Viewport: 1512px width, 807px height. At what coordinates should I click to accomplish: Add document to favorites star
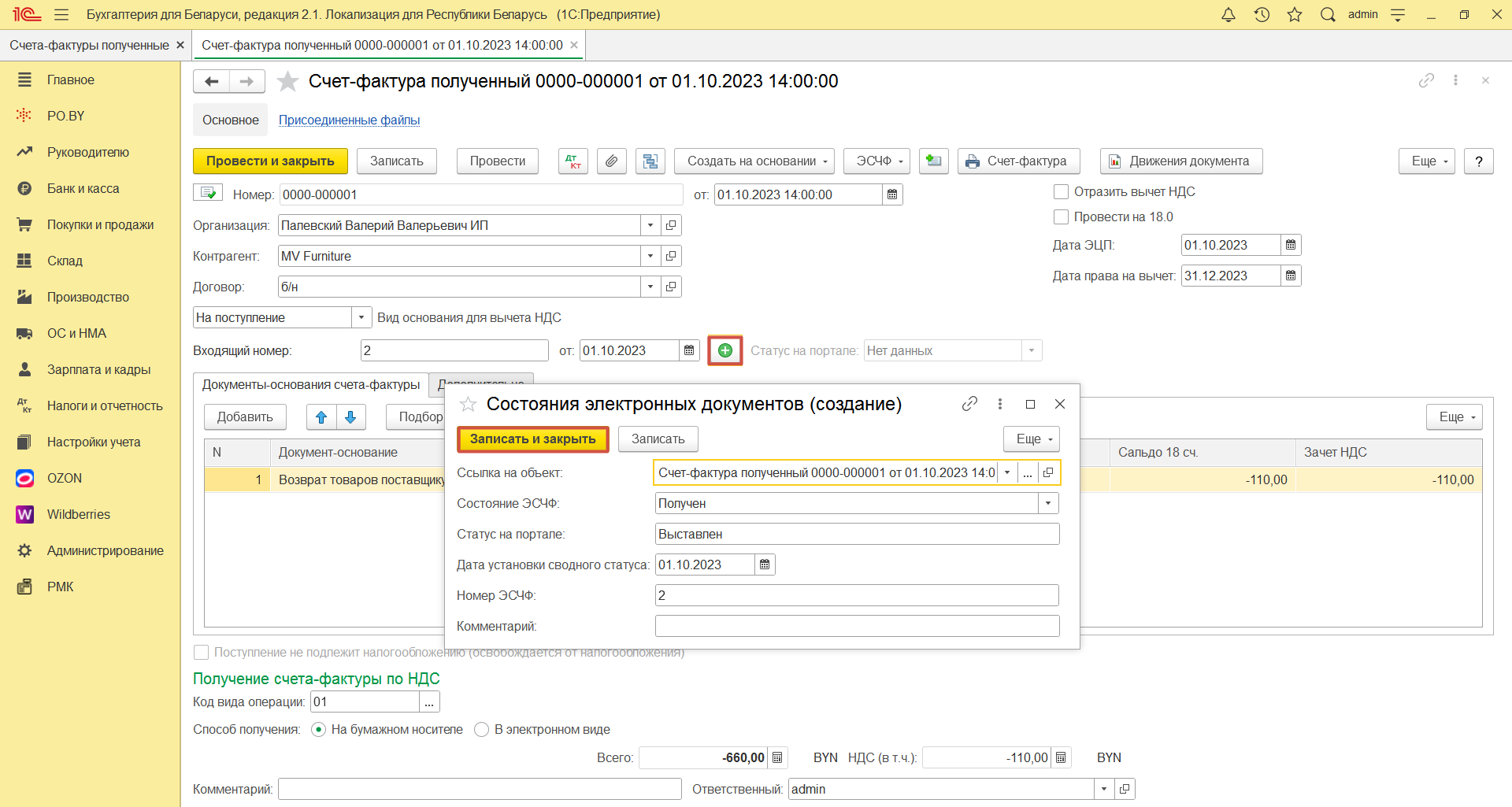pos(287,81)
